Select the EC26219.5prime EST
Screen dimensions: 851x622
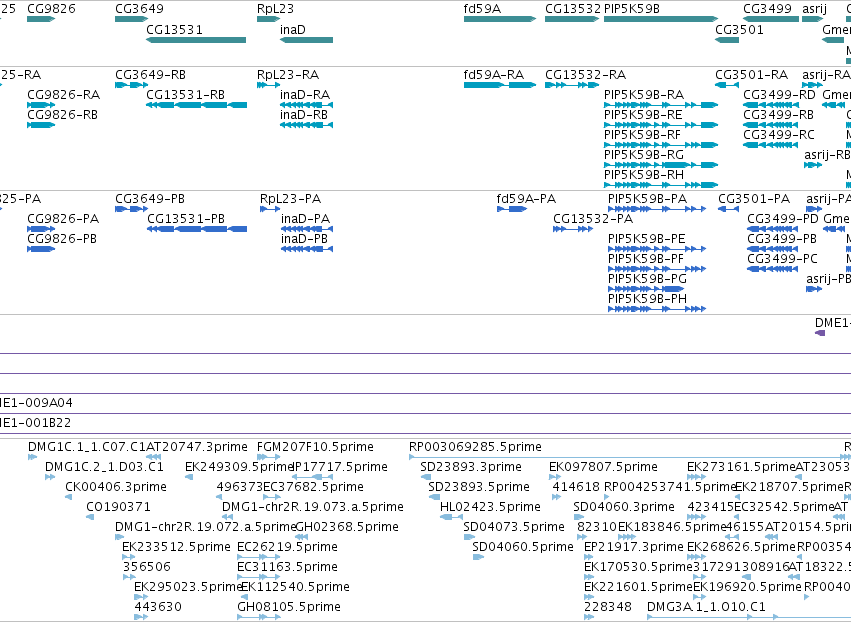point(259,557)
